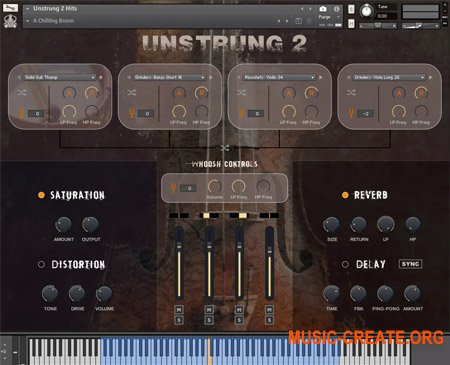The width and height of the screenshot is (450, 365).
Task: Click the master Tune knob in the header
Action: pyautogui.click(x=366, y=11)
